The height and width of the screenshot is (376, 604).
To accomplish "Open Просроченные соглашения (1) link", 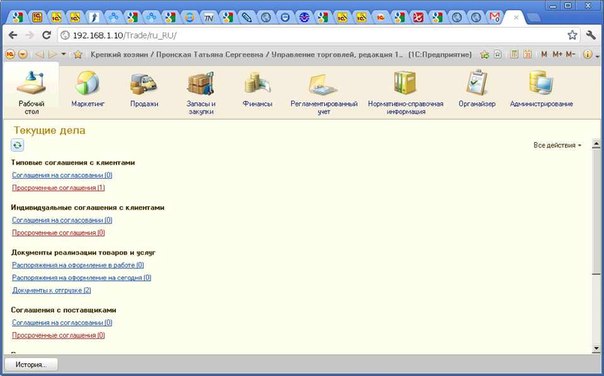I will click(x=58, y=188).
